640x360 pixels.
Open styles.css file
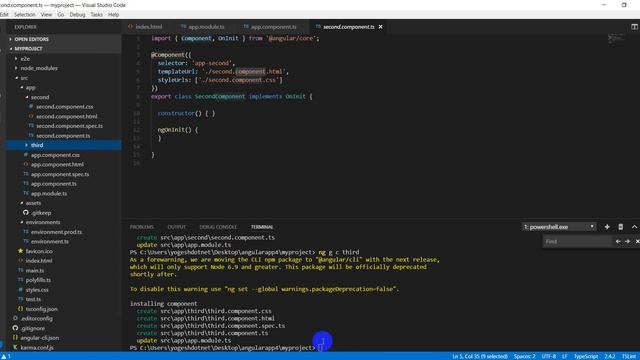click(37, 290)
